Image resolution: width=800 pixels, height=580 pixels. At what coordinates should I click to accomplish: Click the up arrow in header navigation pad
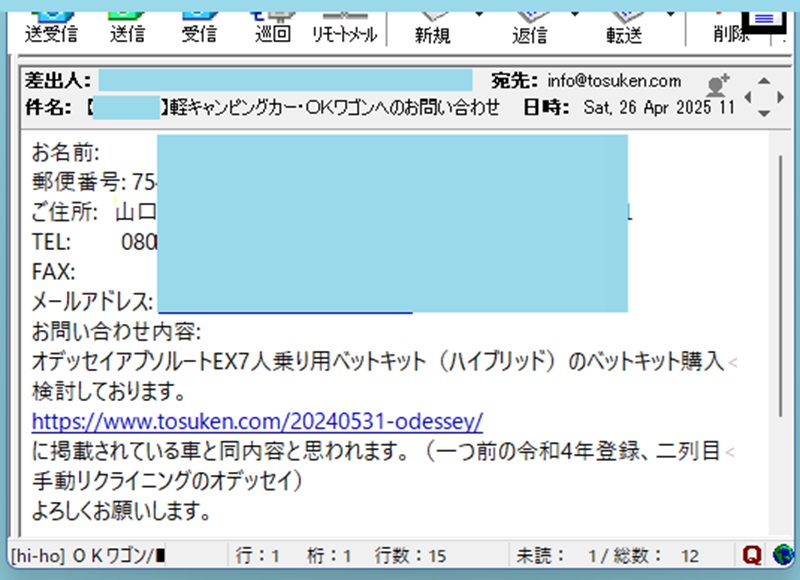click(x=765, y=81)
